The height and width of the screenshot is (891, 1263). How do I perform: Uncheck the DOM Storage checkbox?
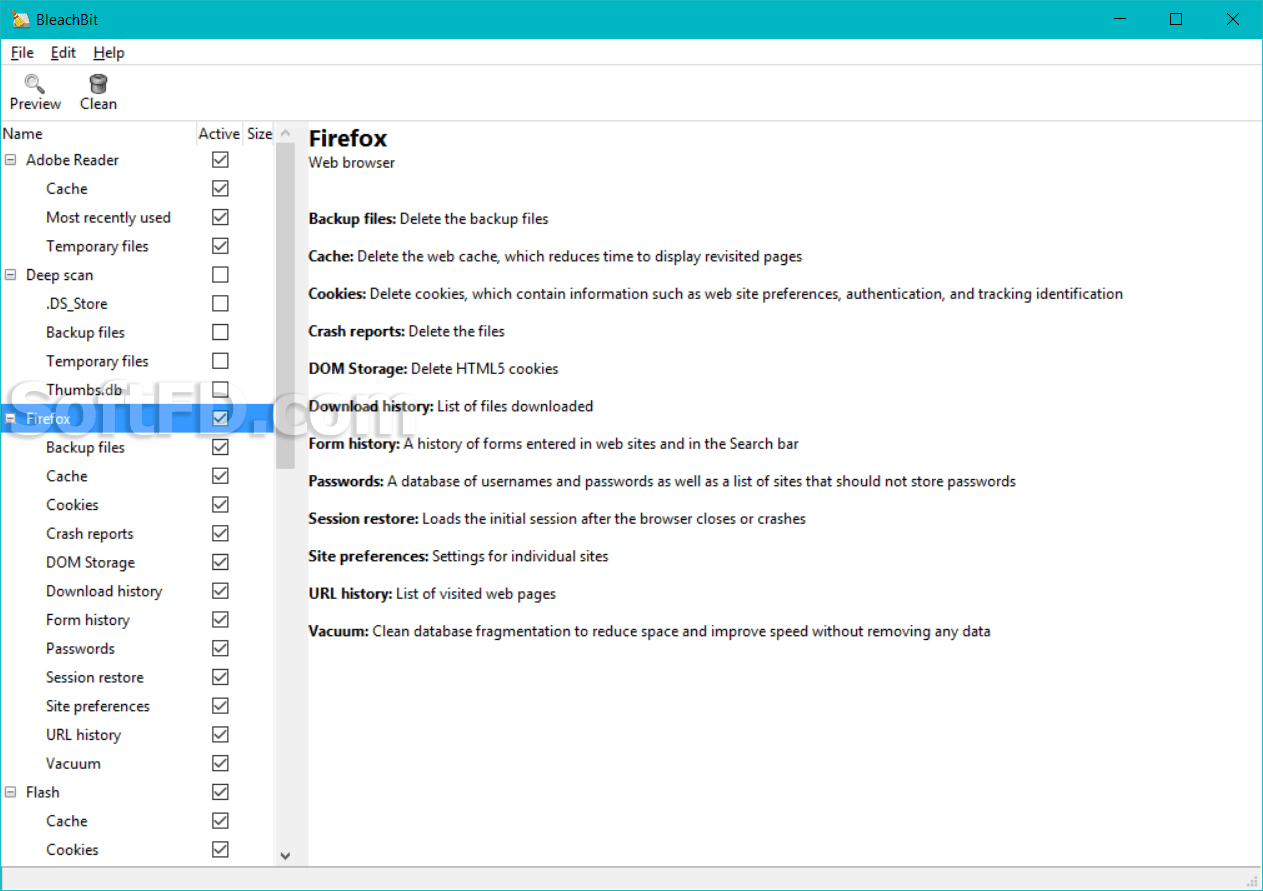pos(220,562)
